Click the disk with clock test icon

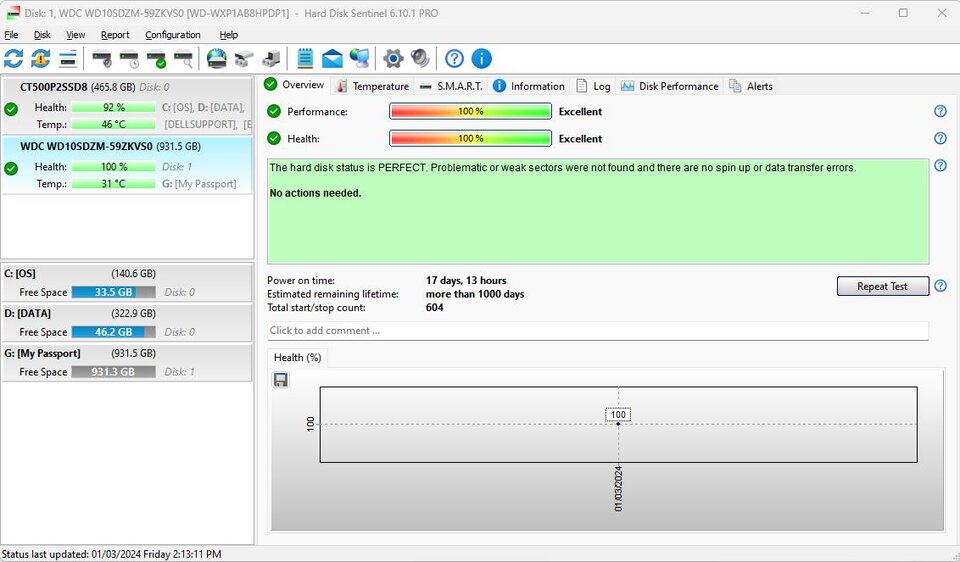[x=129, y=59]
